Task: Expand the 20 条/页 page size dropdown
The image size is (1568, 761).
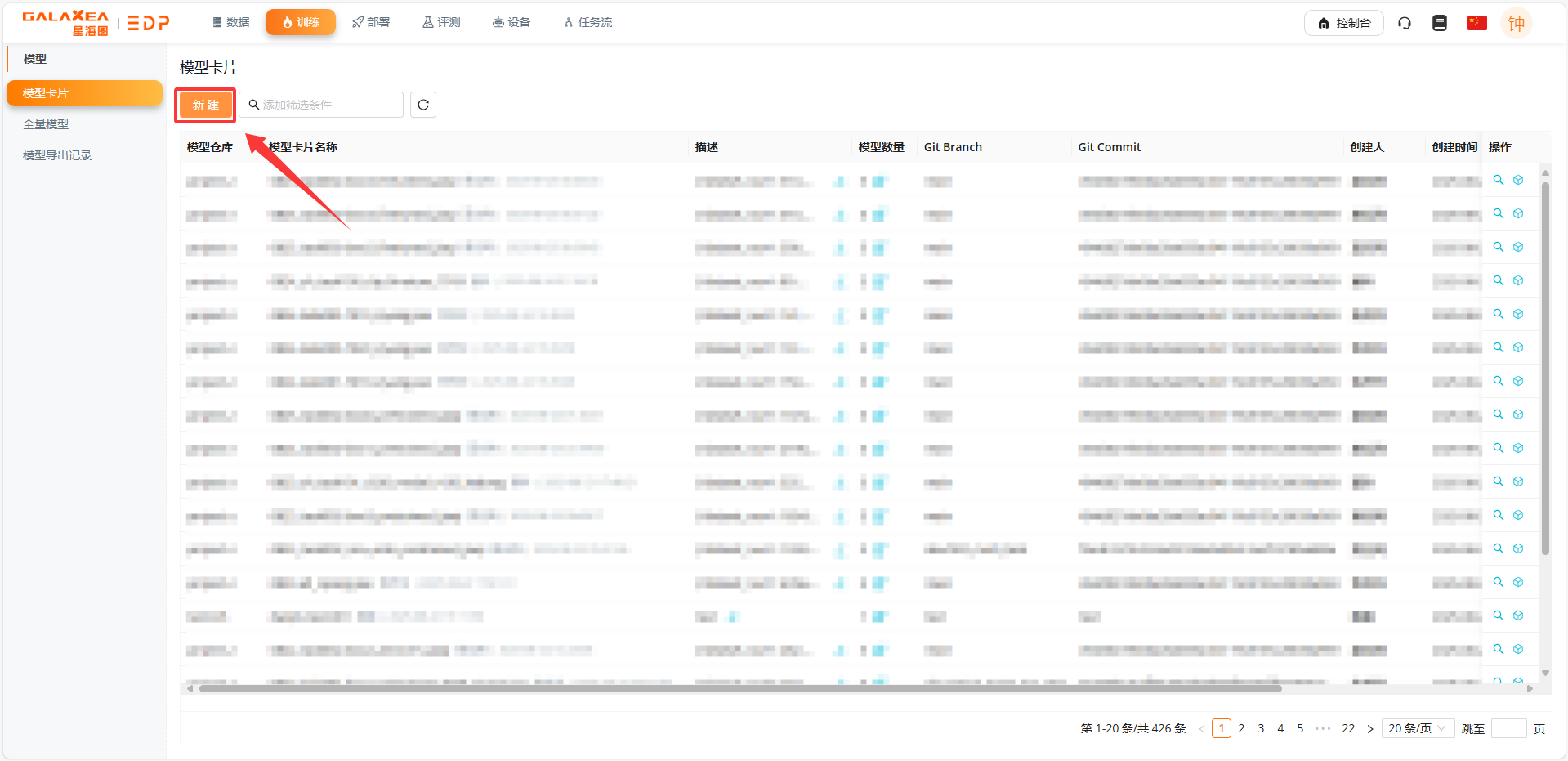Action: tap(1417, 728)
